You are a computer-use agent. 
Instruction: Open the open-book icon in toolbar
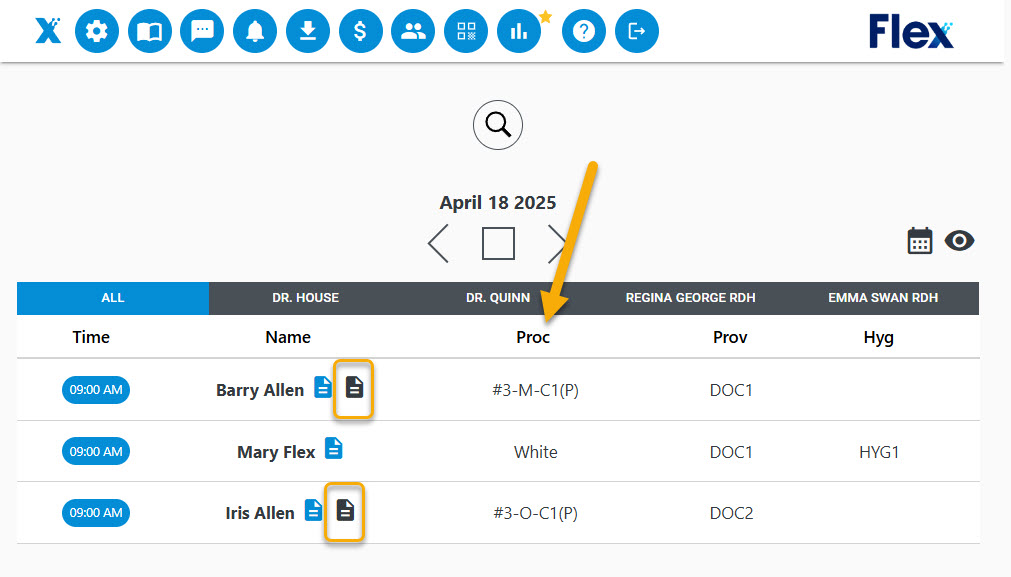click(x=150, y=31)
